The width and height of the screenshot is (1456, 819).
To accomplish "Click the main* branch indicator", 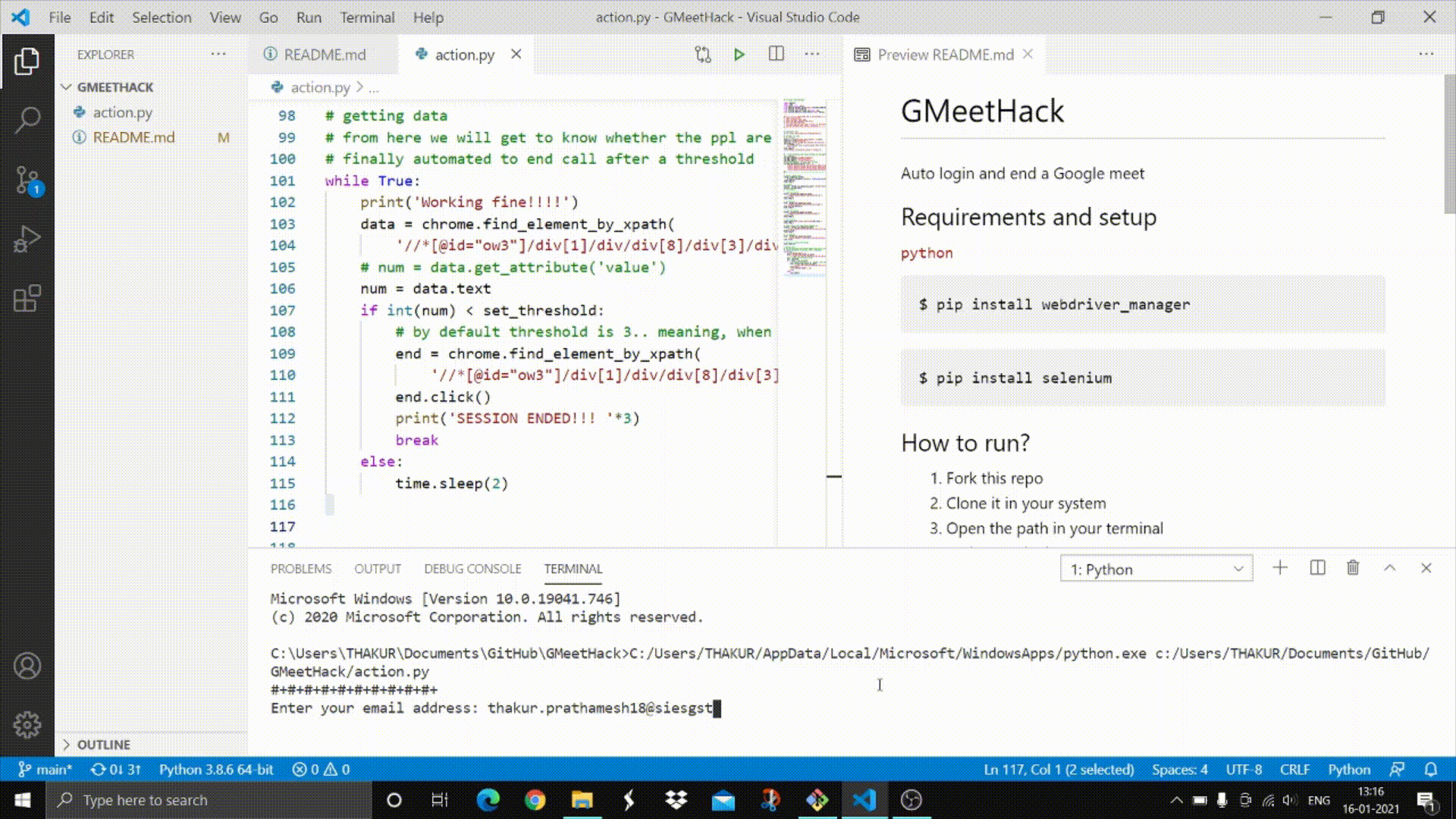I will [x=45, y=769].
